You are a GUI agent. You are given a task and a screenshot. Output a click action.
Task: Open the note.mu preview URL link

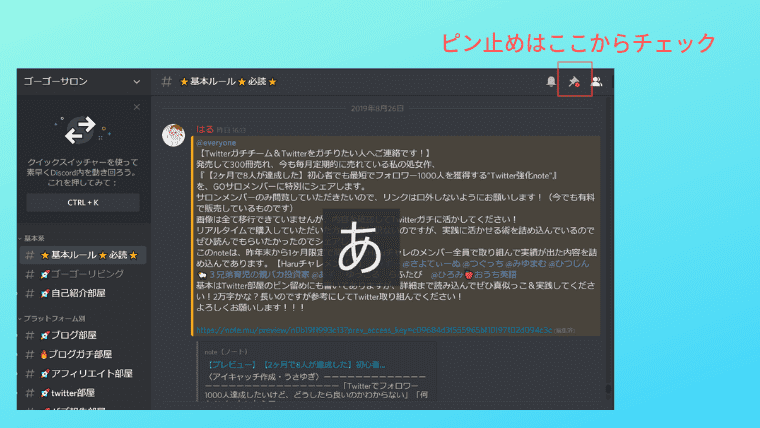tap(374, 330)
